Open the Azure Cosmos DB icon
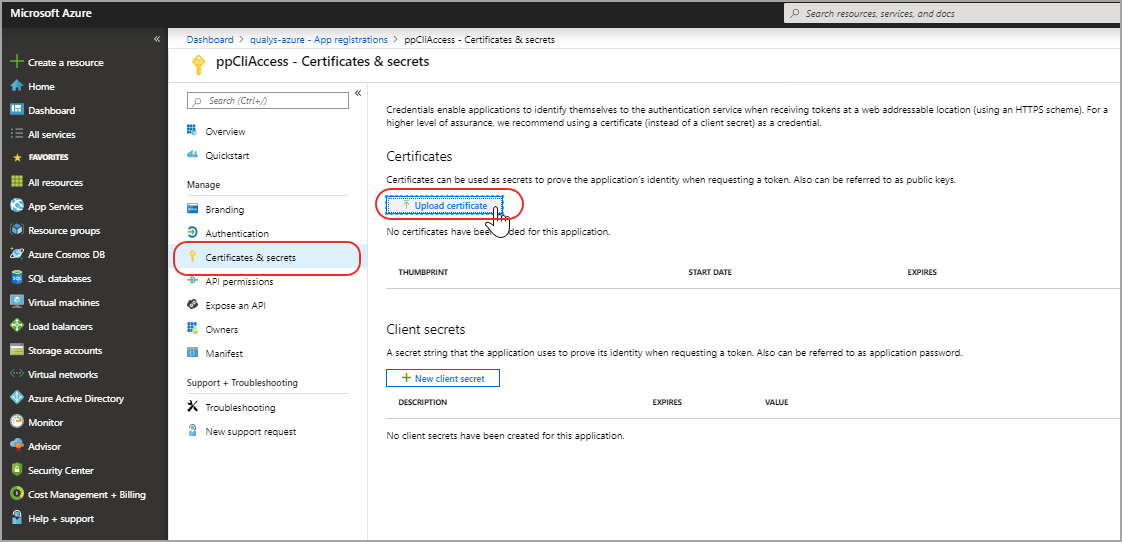The height and width of the screenshot is (542, 1122). point(17,254)
